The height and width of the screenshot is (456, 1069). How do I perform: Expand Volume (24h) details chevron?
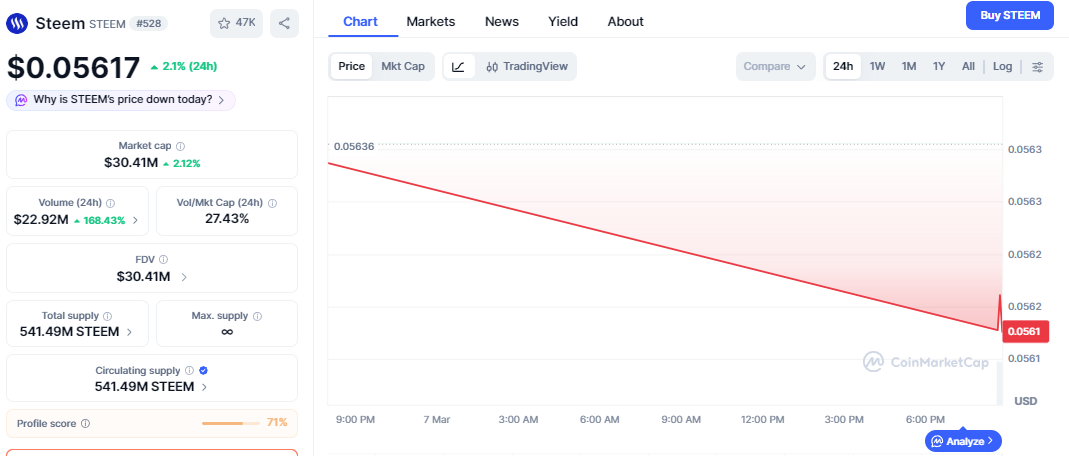pos(135,220)
